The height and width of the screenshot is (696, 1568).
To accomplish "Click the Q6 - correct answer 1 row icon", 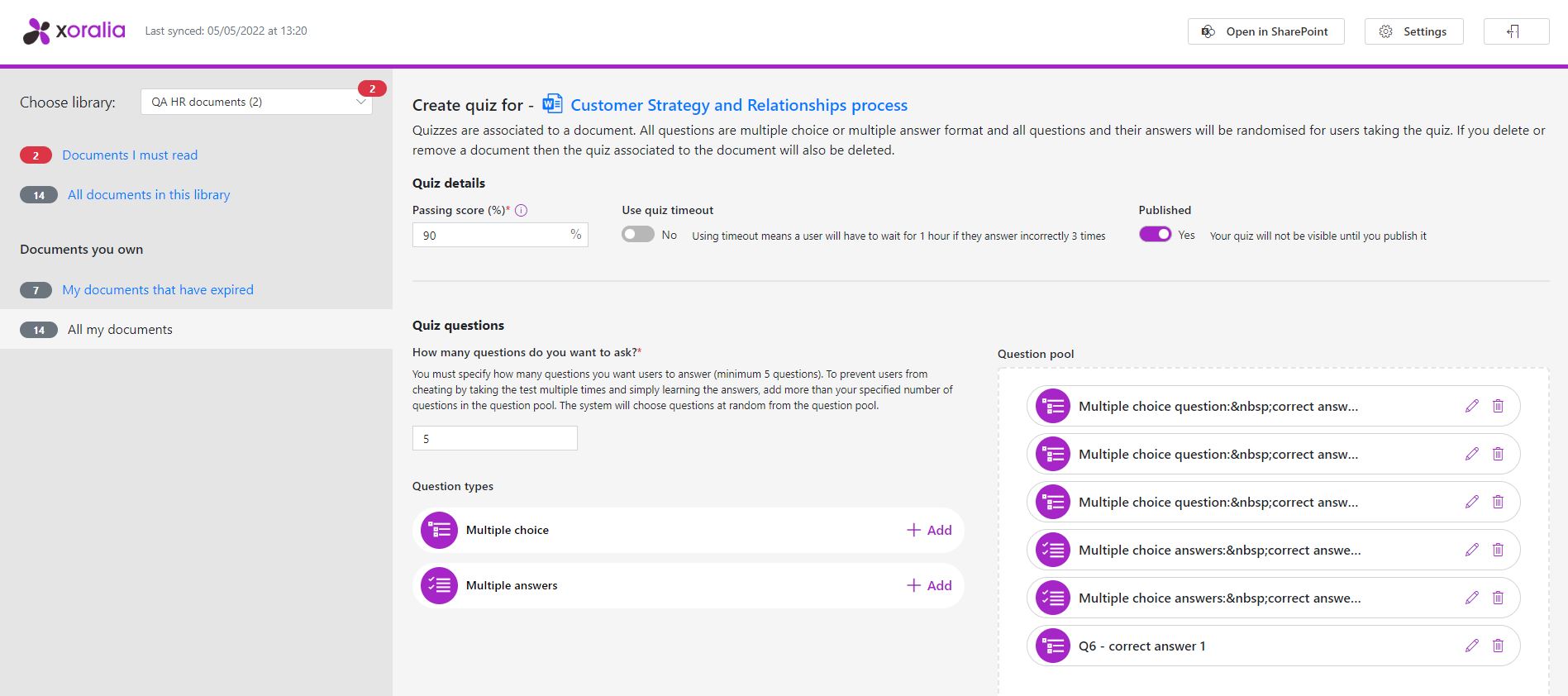I will tap(1053, 646).
